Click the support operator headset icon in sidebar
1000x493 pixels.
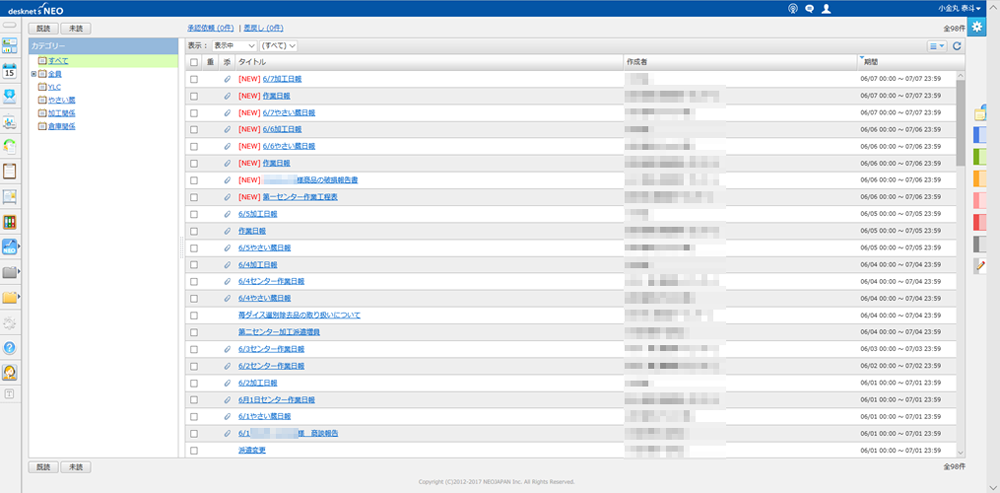pyautogui.click(x=9, y=372)
